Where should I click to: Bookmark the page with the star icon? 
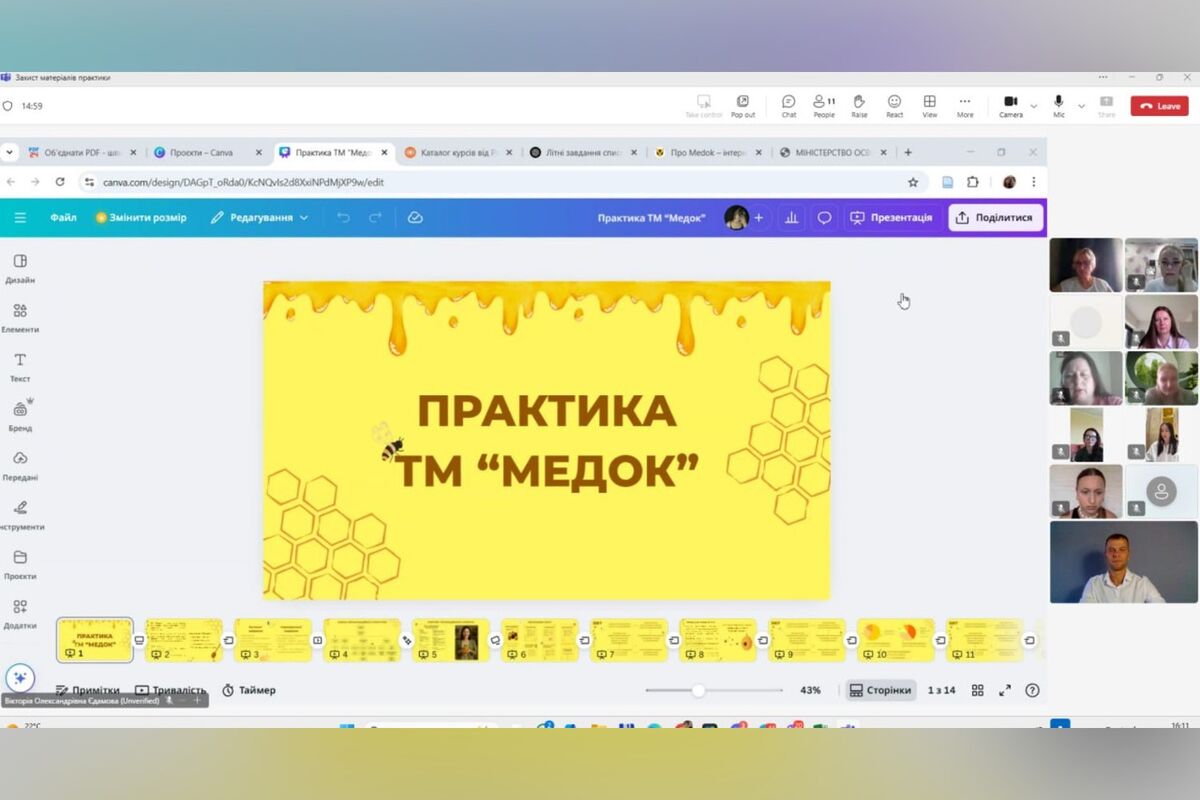913,182
